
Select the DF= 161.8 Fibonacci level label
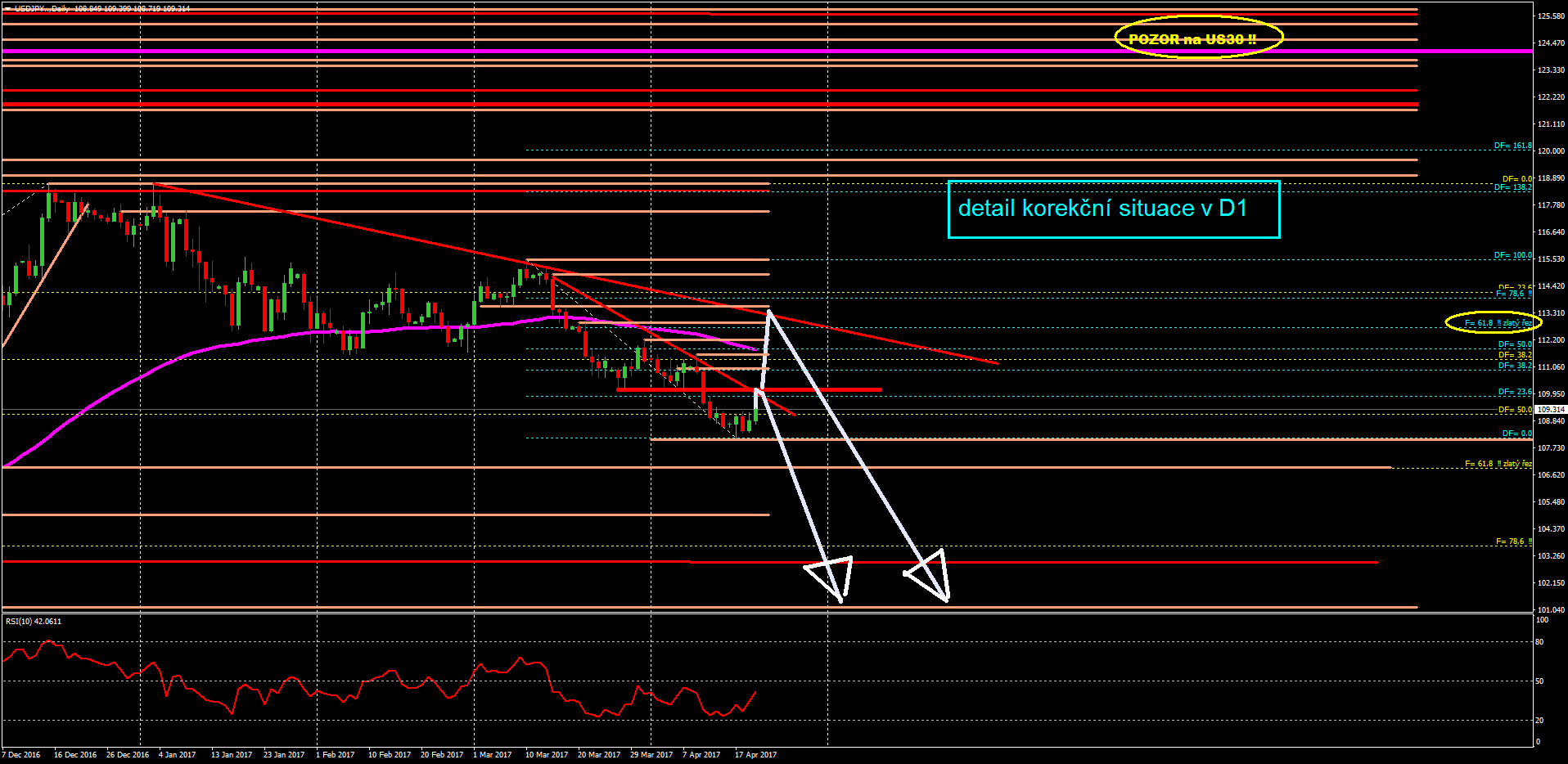coord(1512,146)
